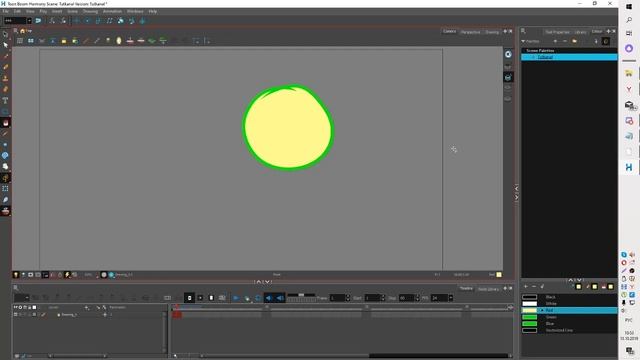Open Windows Start button on taskbar
Image resolution: width=640 pixels, height=360 pixels.
coord(629,7)
